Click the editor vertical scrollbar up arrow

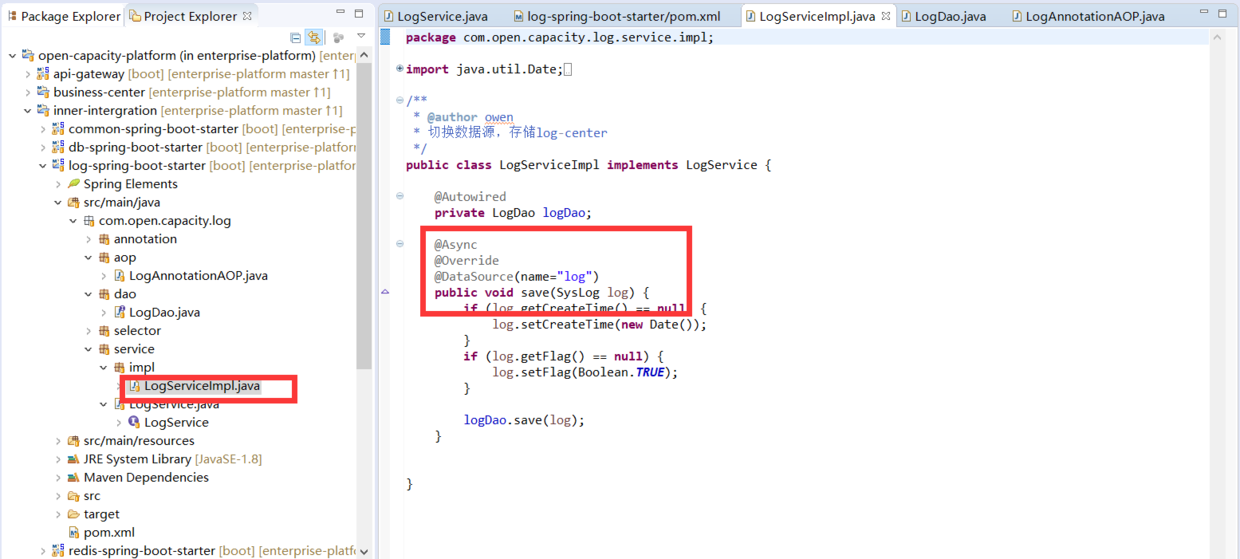1217,38
